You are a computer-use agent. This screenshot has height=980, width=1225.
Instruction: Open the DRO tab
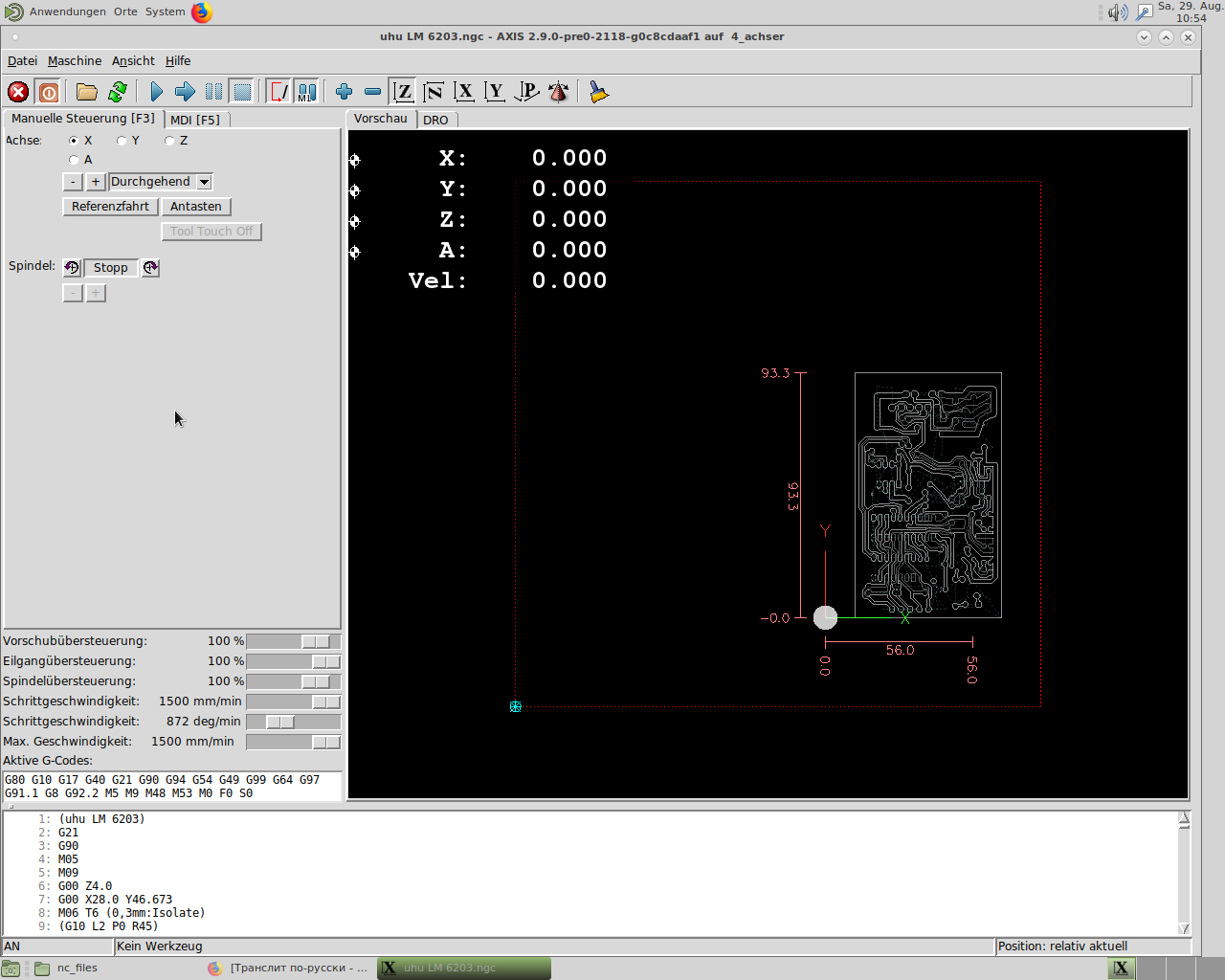point(435,120)
